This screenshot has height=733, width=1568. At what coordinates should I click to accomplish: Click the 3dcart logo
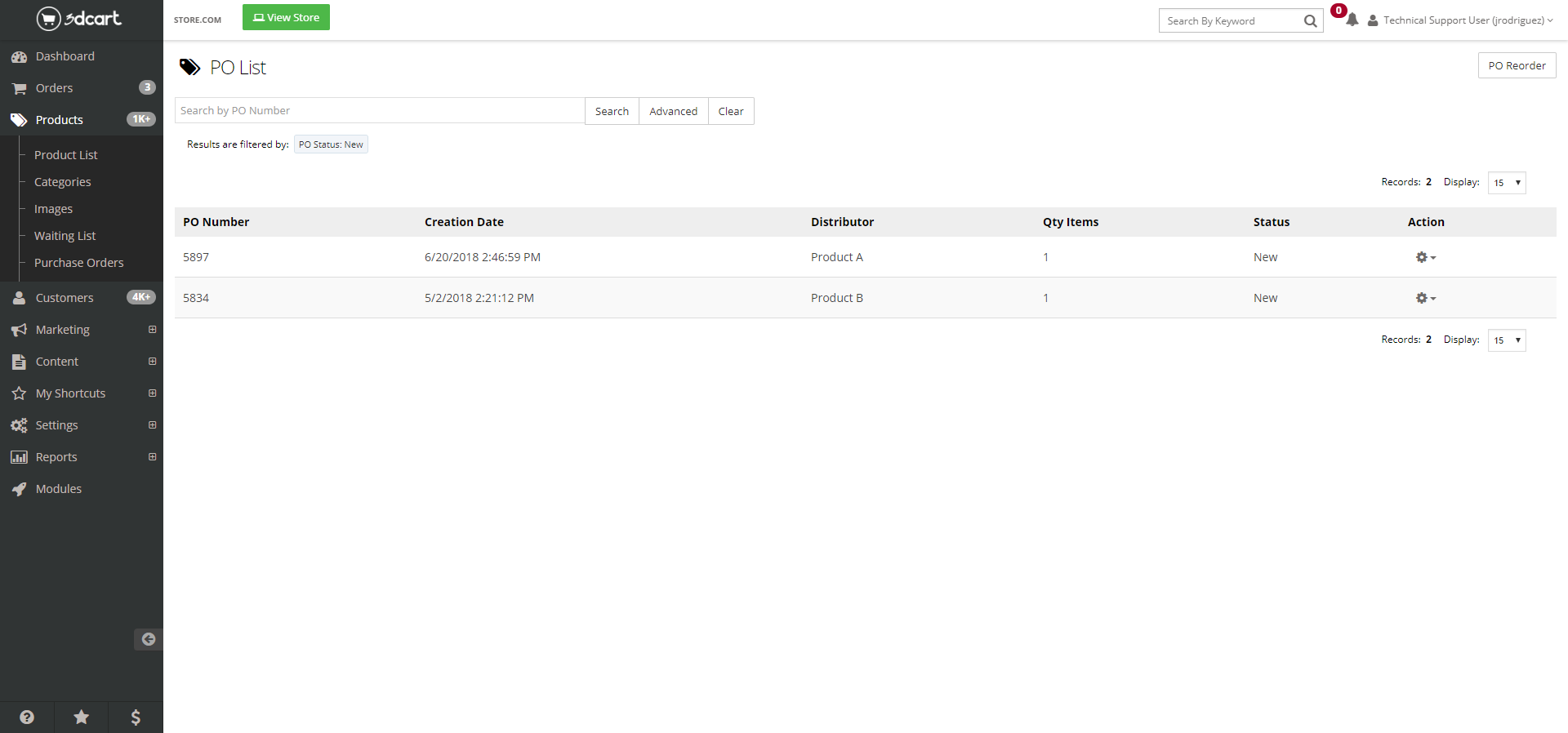(79, 18)
